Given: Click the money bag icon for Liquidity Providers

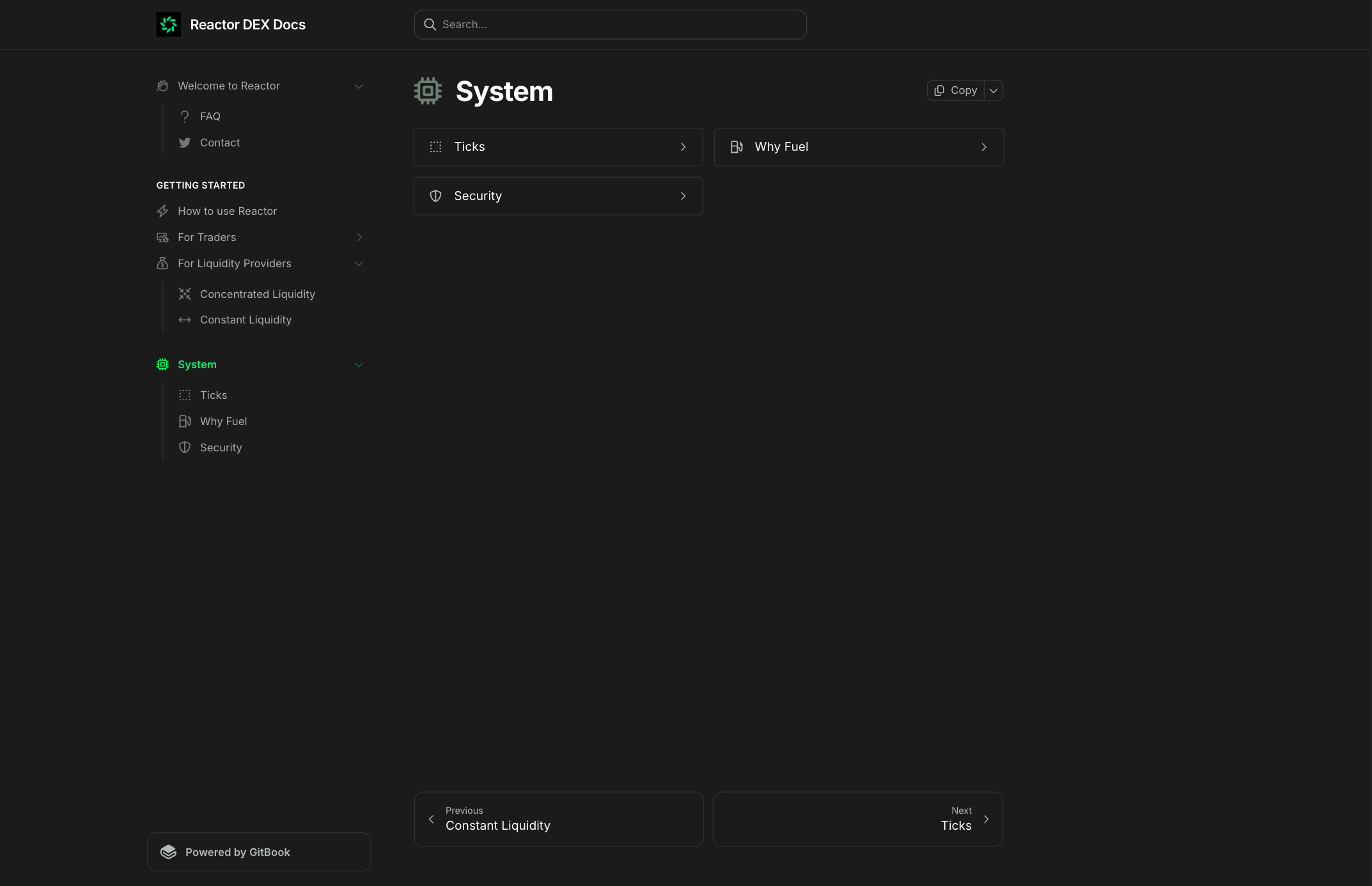Looking at the screenshot, I should (162, 263).
